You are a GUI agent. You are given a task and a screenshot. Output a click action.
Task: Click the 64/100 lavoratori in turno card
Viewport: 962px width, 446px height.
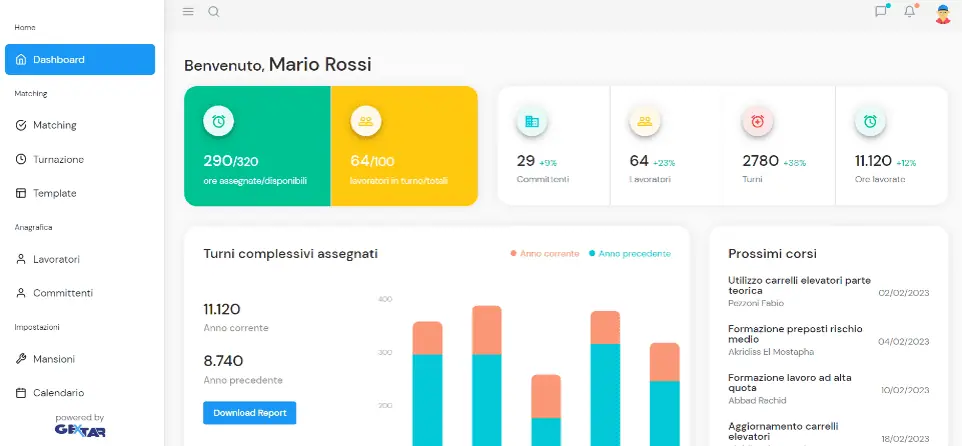click(404, 146)
